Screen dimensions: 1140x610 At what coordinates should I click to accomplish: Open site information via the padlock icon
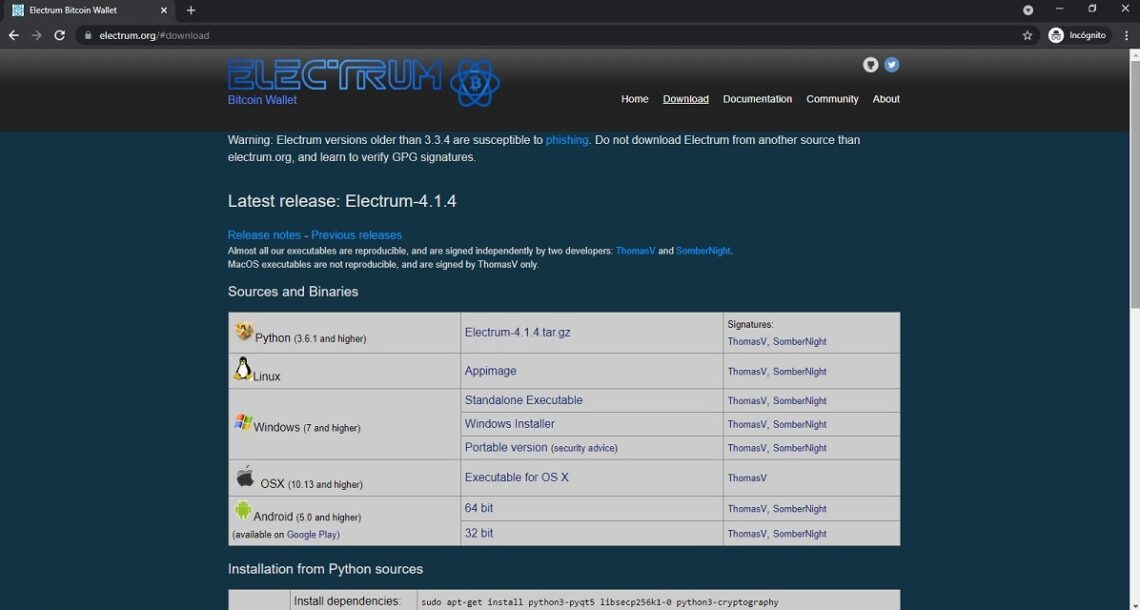coord(90,34)
